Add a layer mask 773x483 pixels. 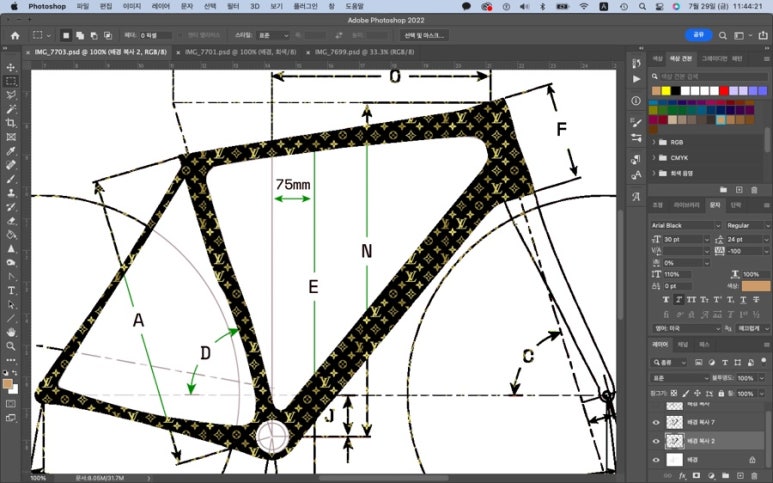pyautogui.click(x=697, y=476)
